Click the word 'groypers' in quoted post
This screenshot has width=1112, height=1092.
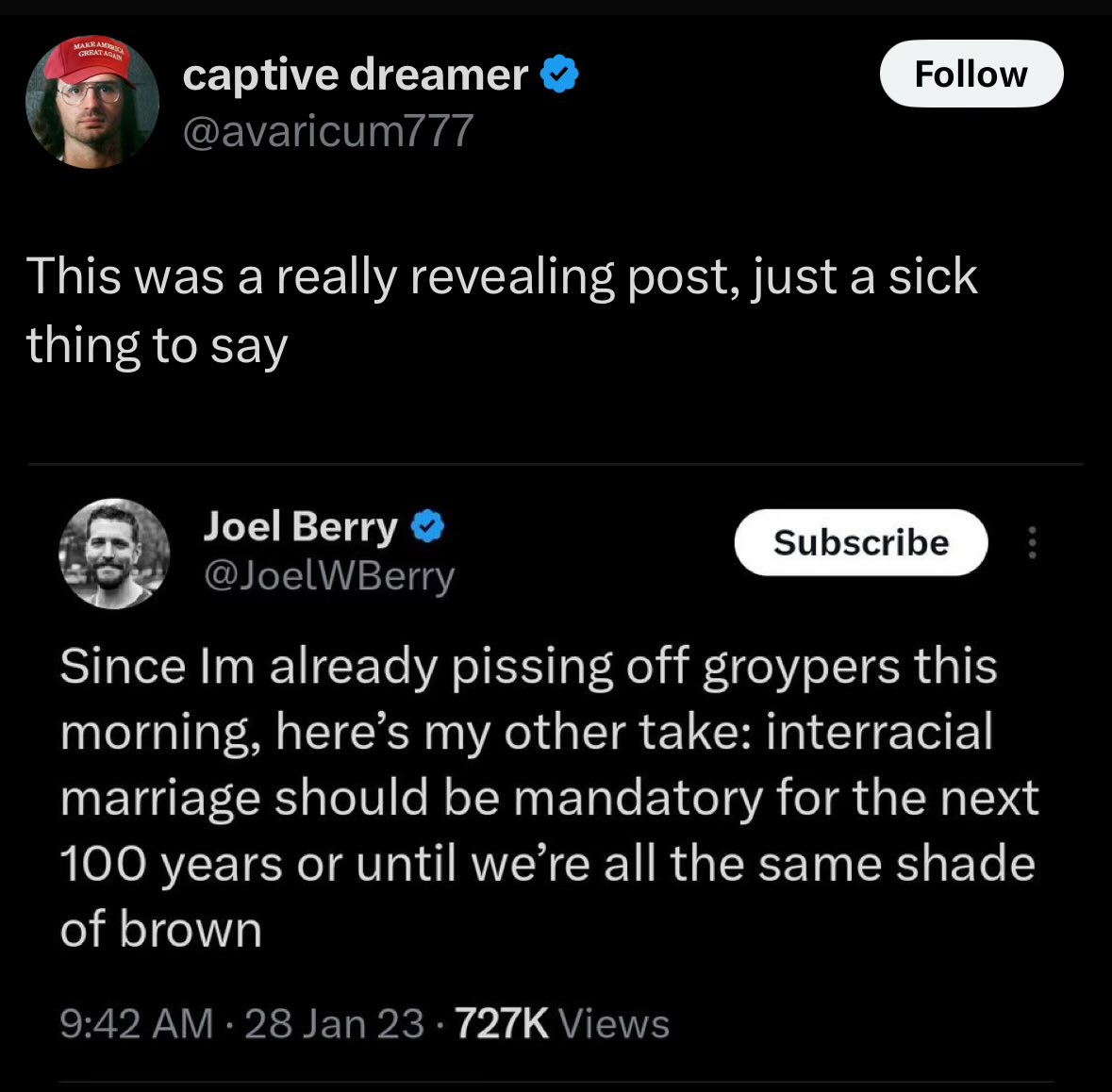(x=801, y=667)
